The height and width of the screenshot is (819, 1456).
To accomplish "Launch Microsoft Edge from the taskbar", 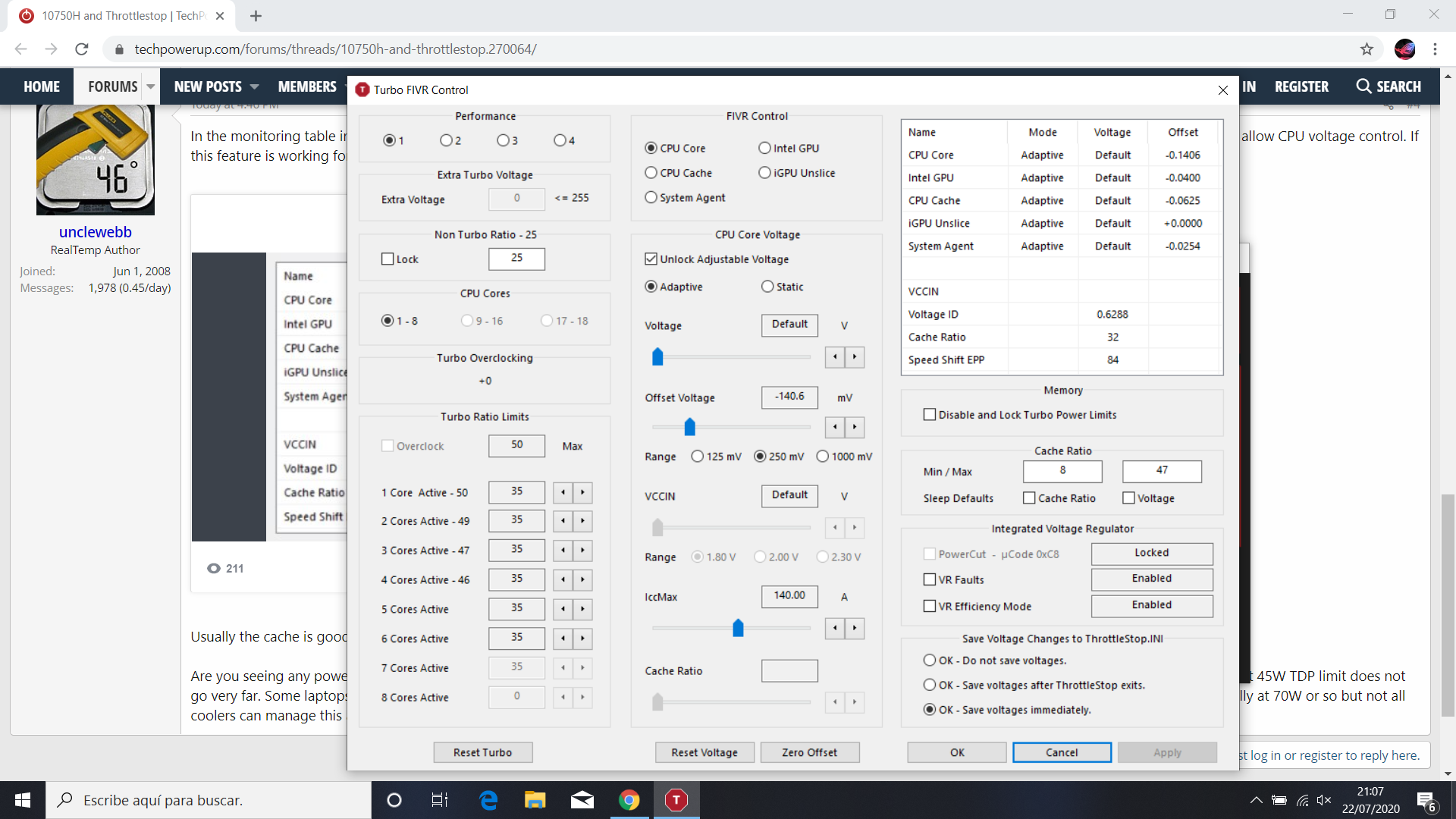I will click(x=488, y=800).
